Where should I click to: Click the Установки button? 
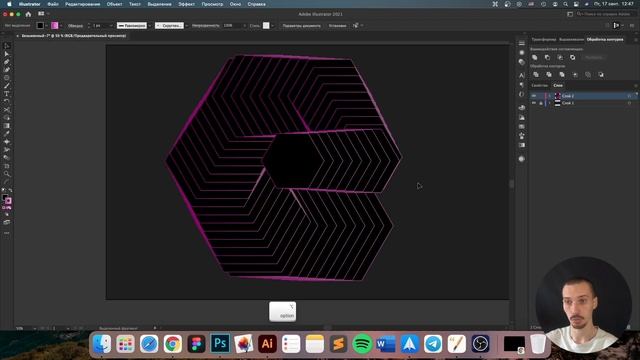338,26
